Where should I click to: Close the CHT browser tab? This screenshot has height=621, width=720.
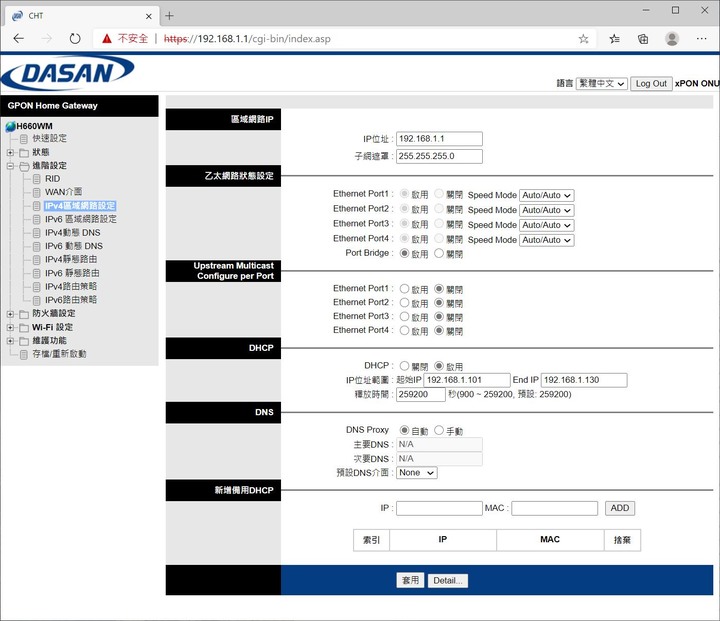coord(148,16)
